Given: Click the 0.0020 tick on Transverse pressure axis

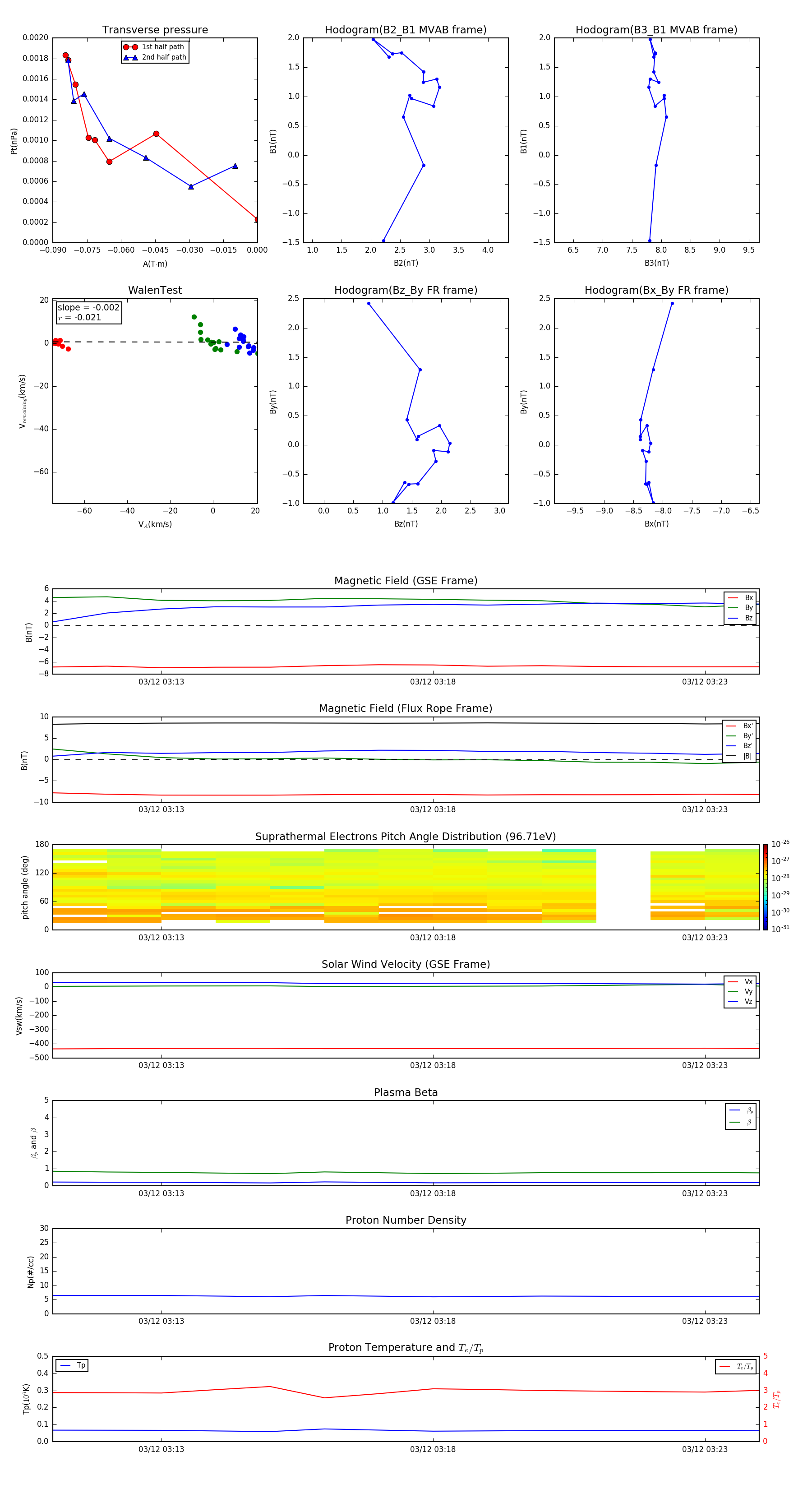Looking at the screenshot, I should point(36,37).
